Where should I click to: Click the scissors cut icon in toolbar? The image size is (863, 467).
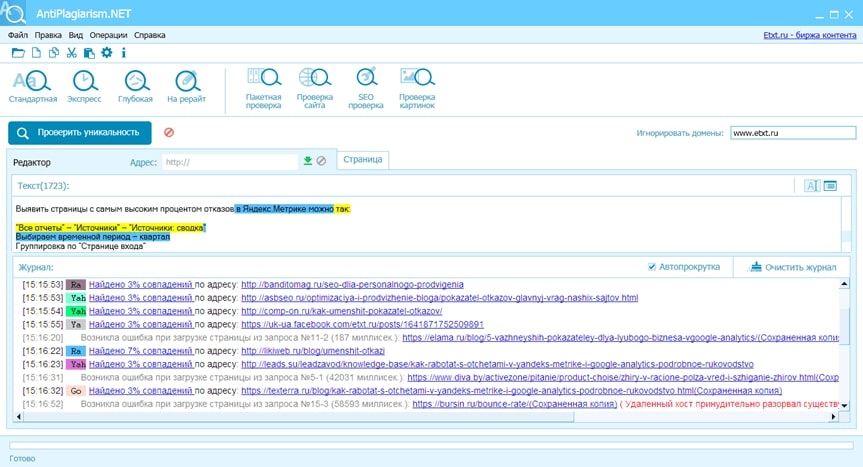click(x=72, y=53)
